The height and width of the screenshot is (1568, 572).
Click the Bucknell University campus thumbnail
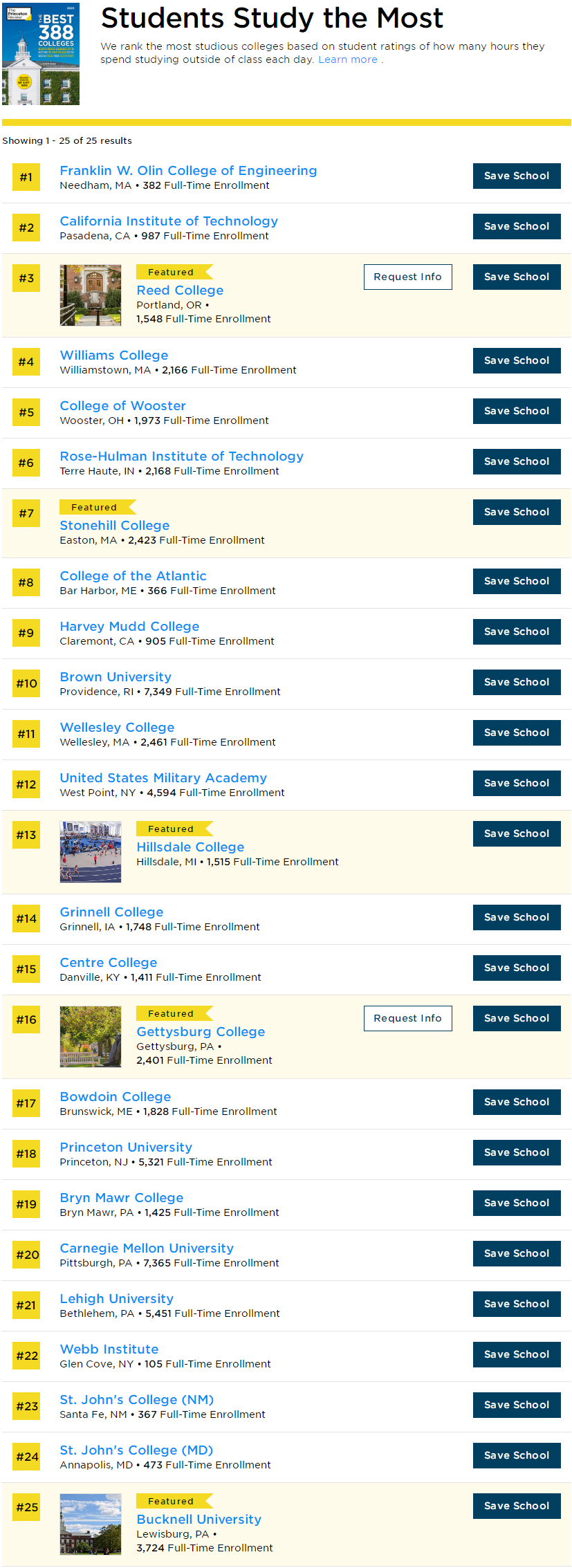tap(91, 1524)
